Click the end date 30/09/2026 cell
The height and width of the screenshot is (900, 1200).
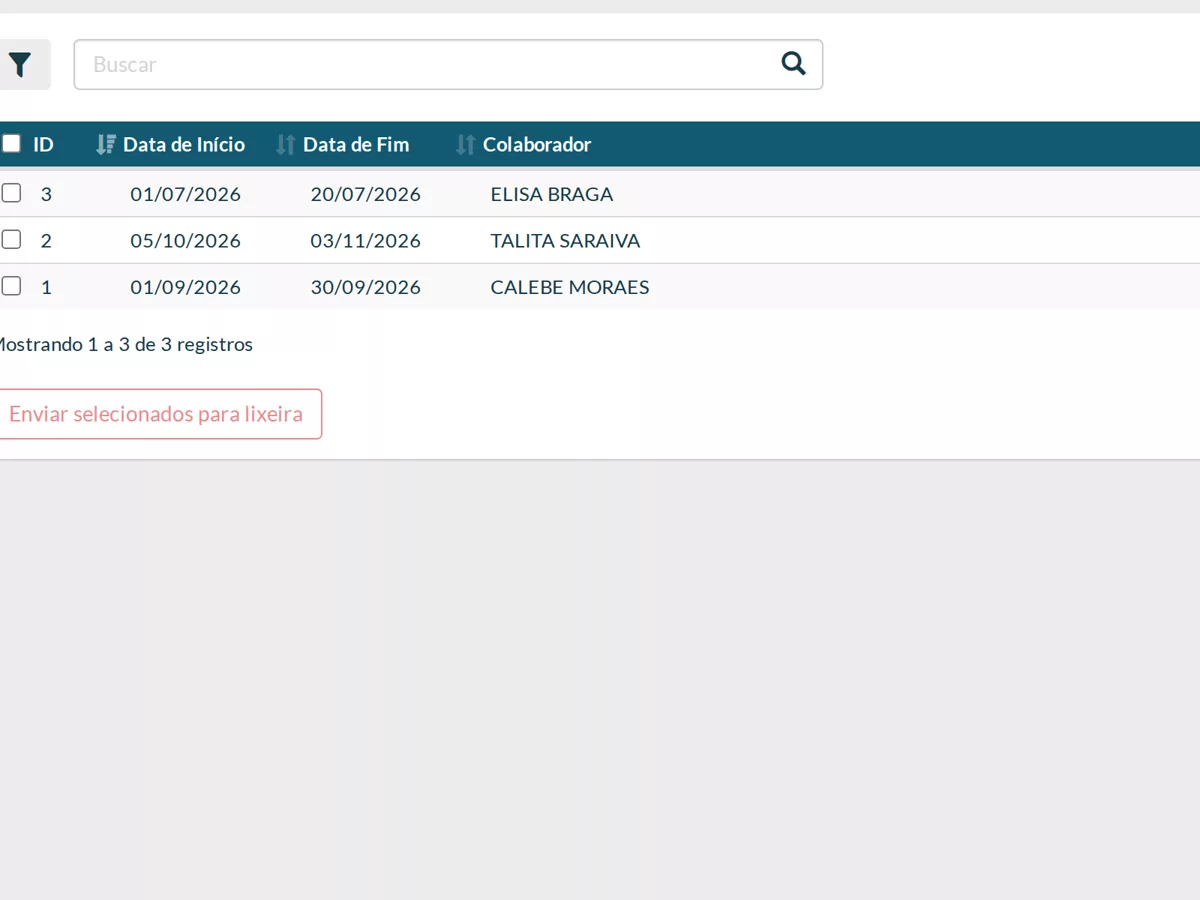tap(366, 287)
